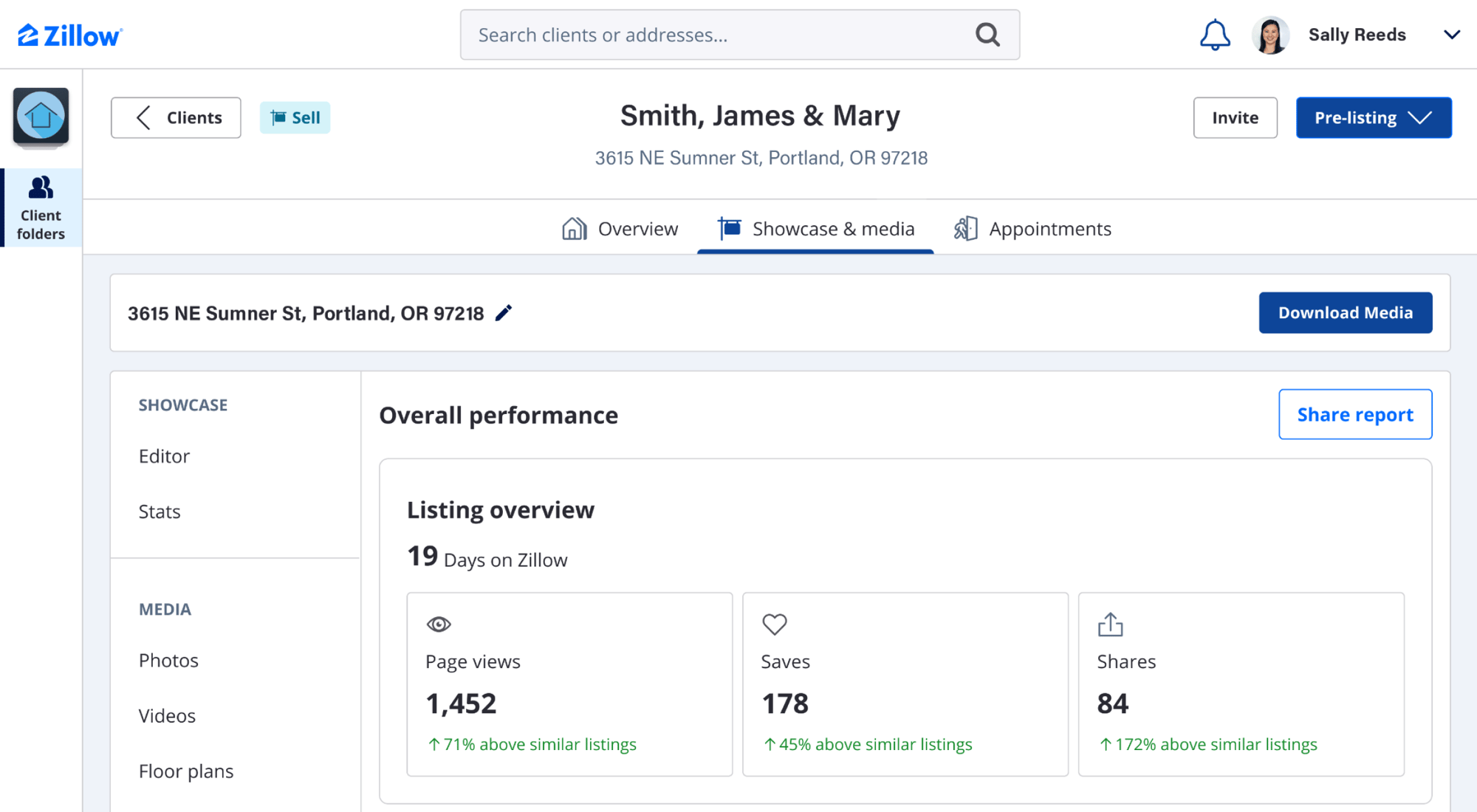Click the '19 Days on Zillow' text
Image resolution: width=1477 pixels, height=812 pixels.
pos(487,557)
